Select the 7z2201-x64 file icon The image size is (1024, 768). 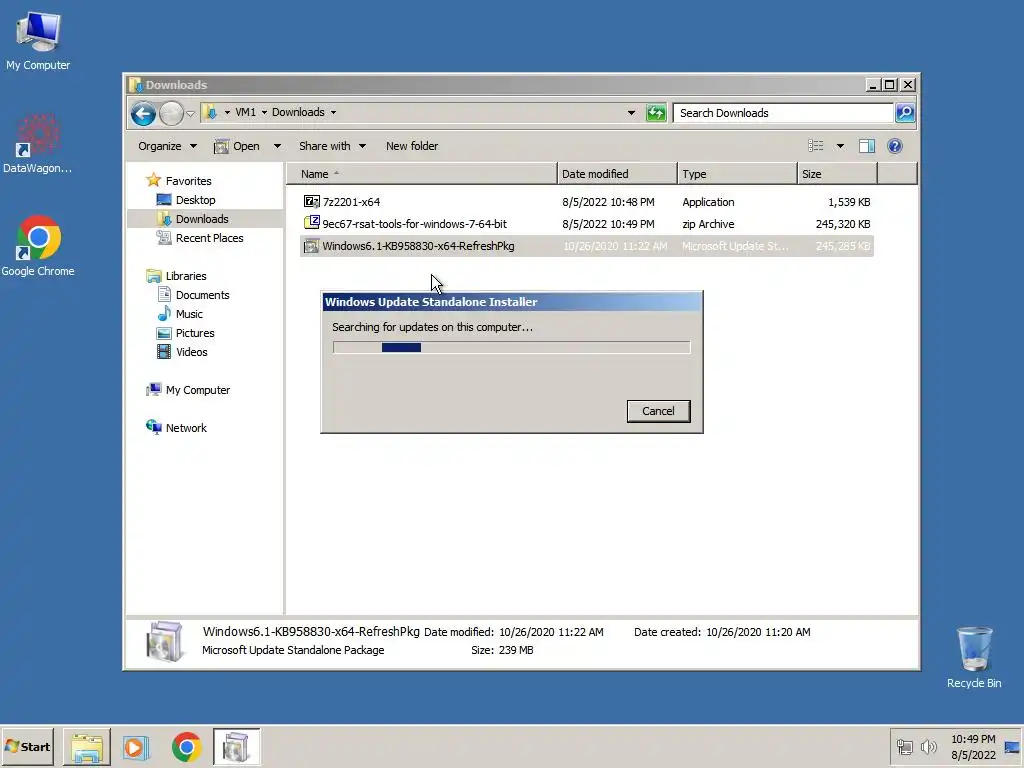312,202
